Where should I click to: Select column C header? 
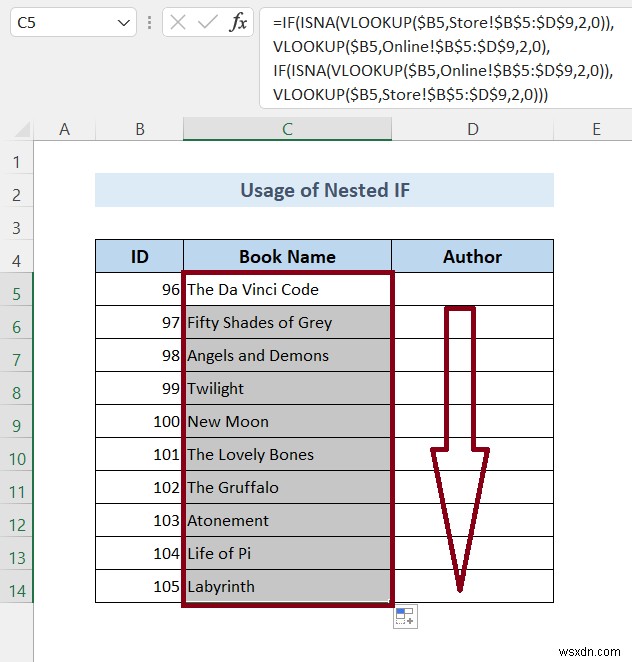click(288, 129)
